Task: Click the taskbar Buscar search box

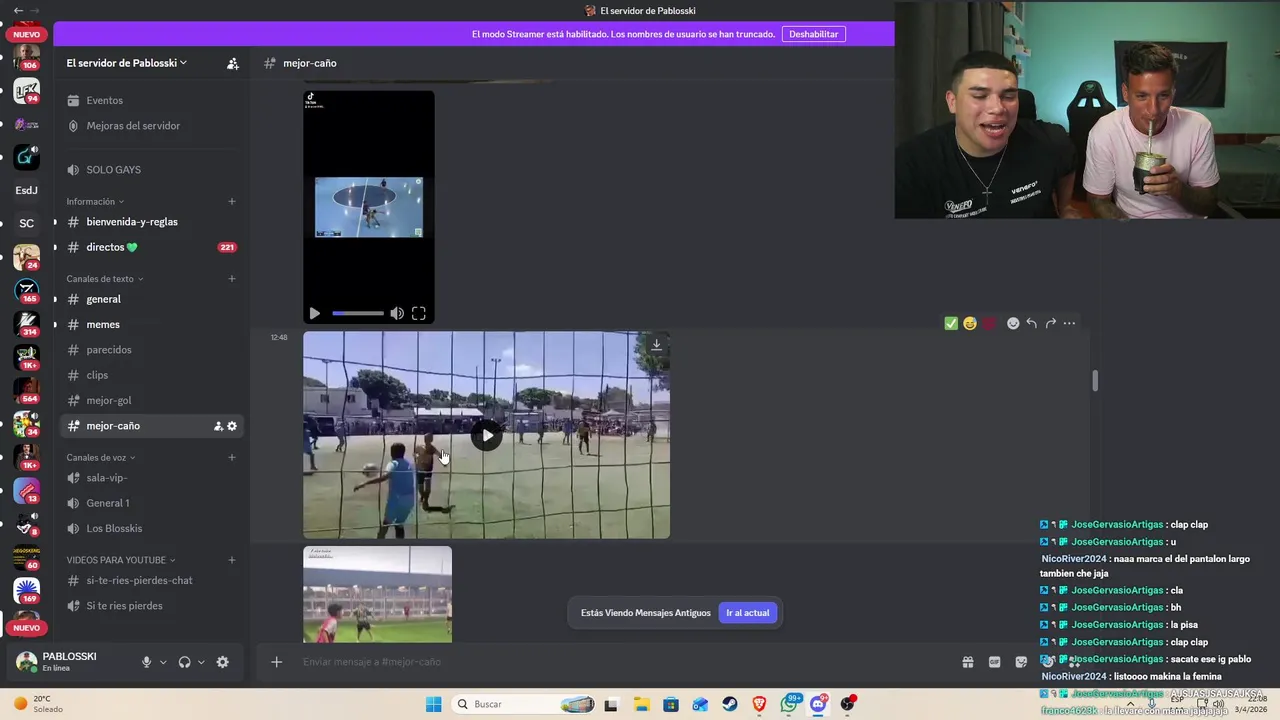Action: point(523,704)
